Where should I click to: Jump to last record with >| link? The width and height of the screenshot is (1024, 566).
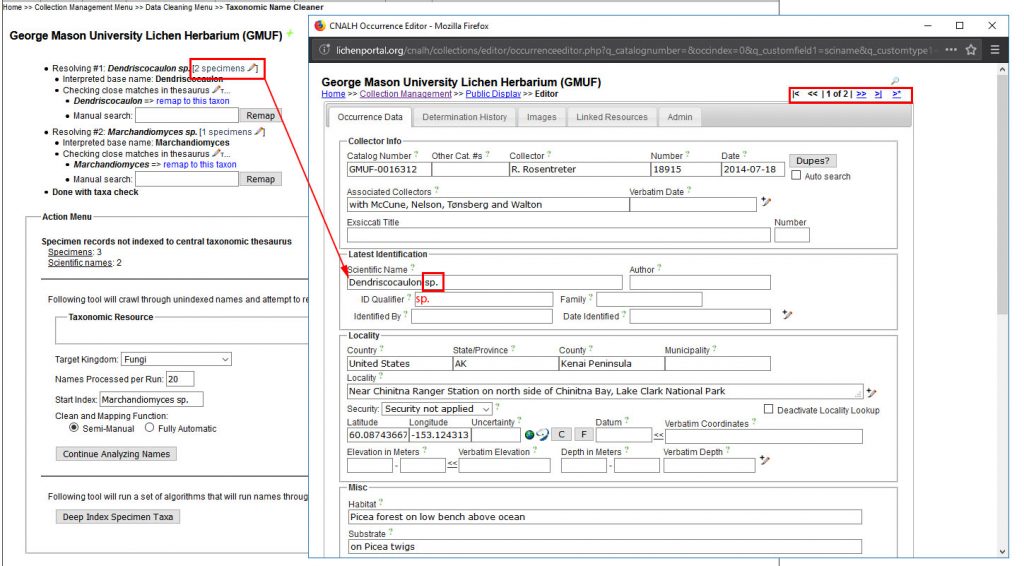click(x=878, y=94)
